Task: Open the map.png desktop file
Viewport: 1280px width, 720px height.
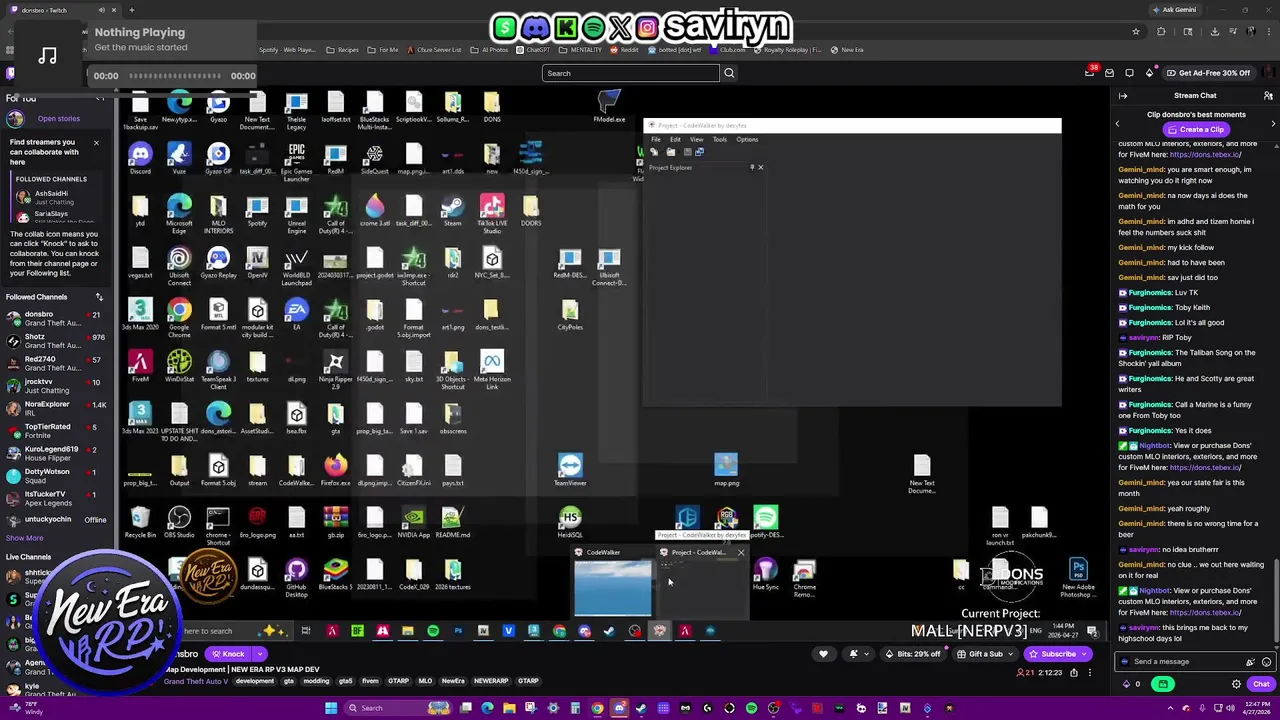Action: click(x=726, y=470)
